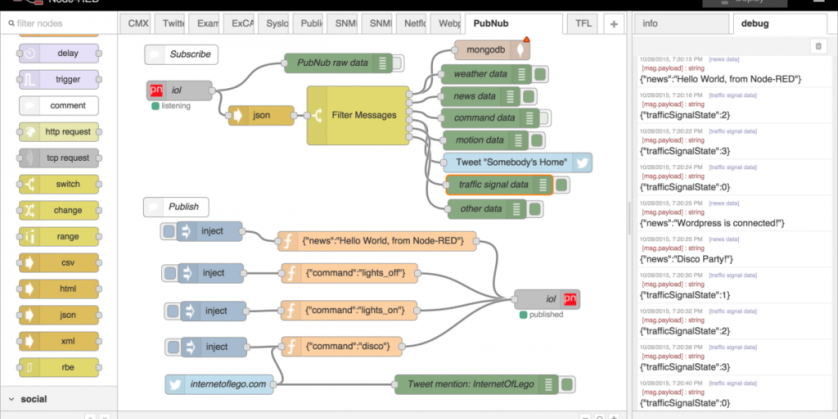The height and width of the screenshot is (419, 838).
Task: Select the json parser node on canvas
Action: [x=261, y=115]
